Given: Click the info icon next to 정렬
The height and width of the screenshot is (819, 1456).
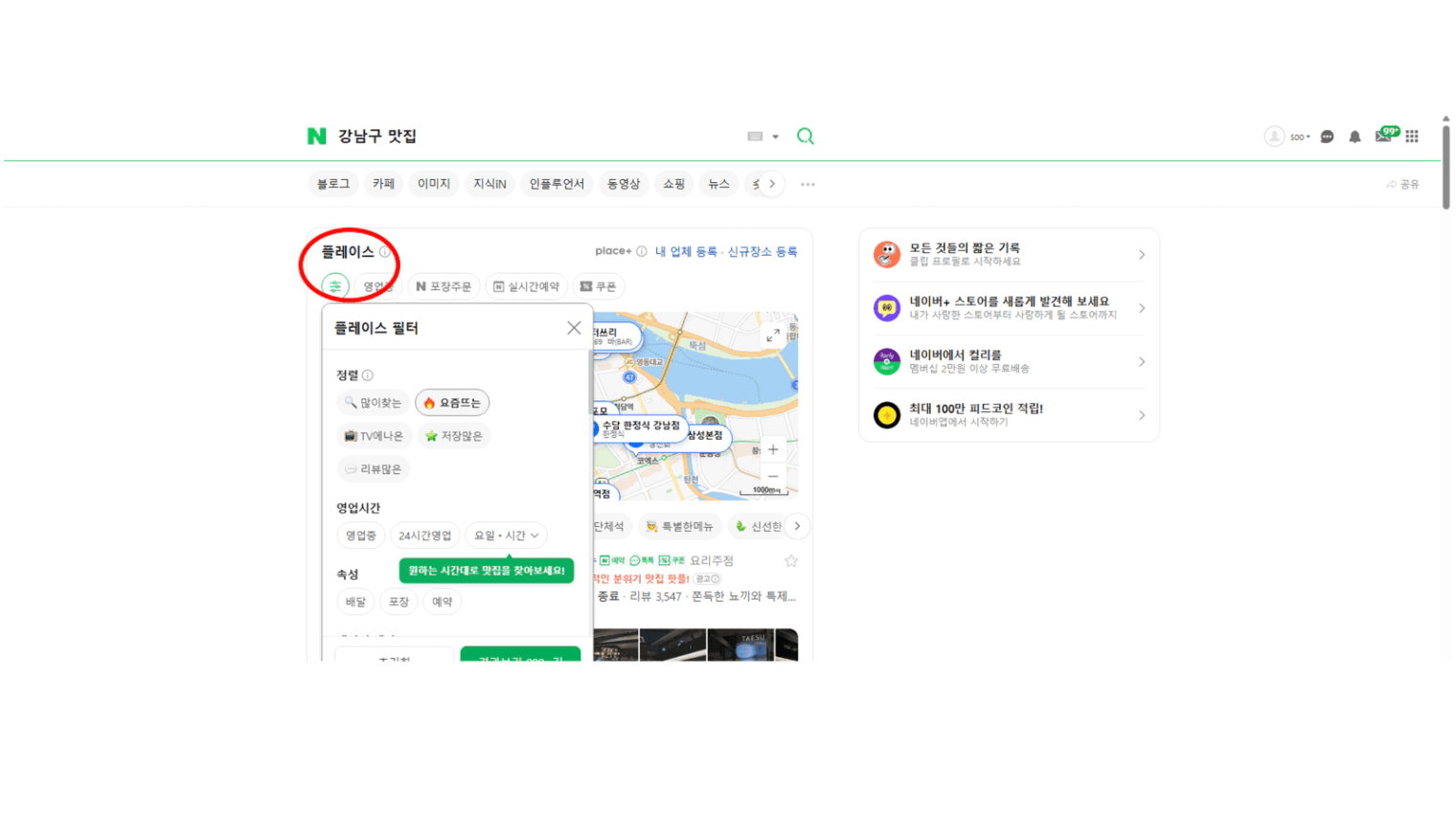Looking at the screenshot, I should (368, 375).
